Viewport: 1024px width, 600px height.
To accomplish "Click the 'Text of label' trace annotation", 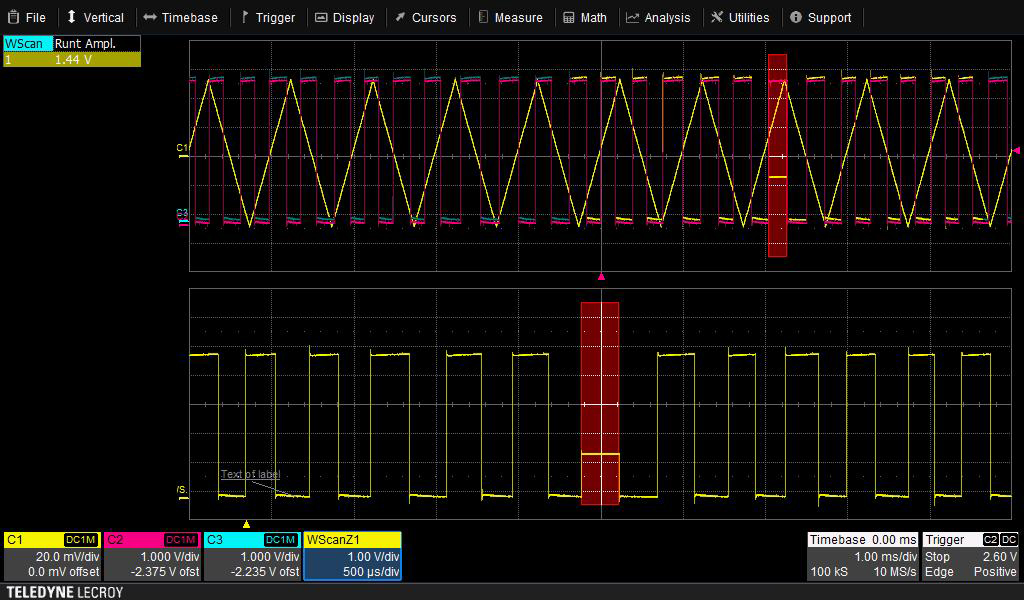I will (250, 474).
